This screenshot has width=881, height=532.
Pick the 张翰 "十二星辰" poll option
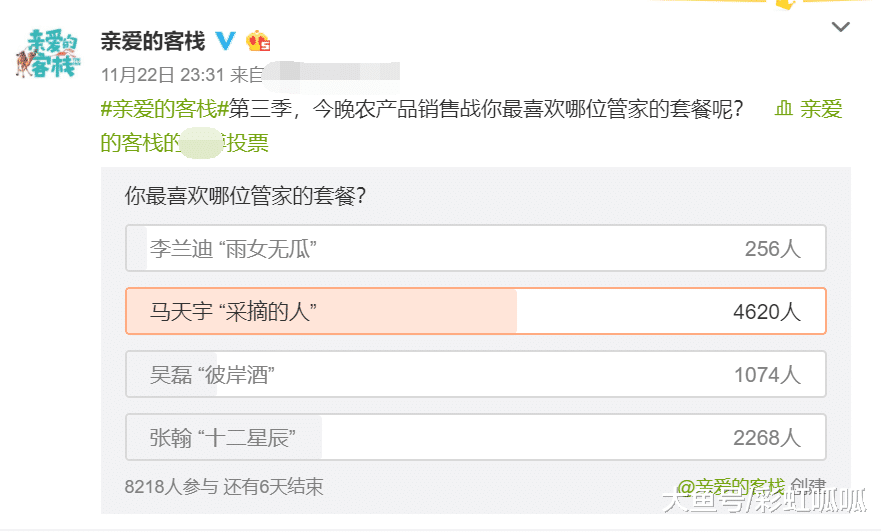[475, 438]
